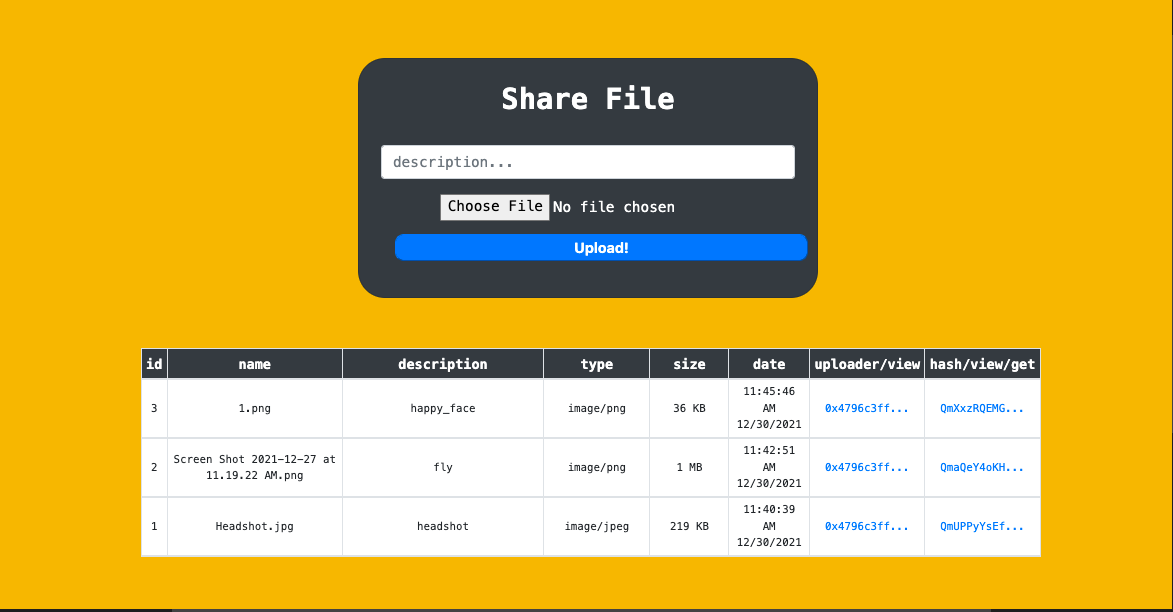Open the QmUPPyYsEf... hash link
The width and height of the screenshot is (1173, 612).
pyautogui.click(x=981, y=526)
